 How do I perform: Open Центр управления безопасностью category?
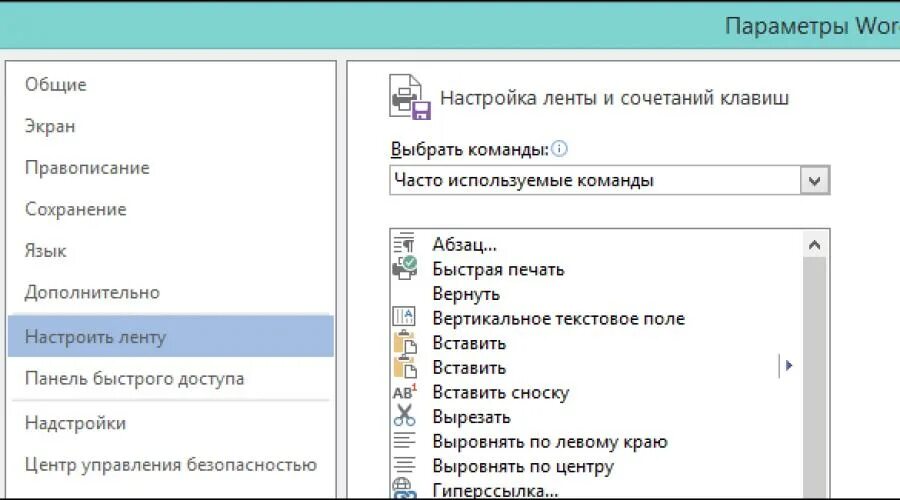point(171,464)
